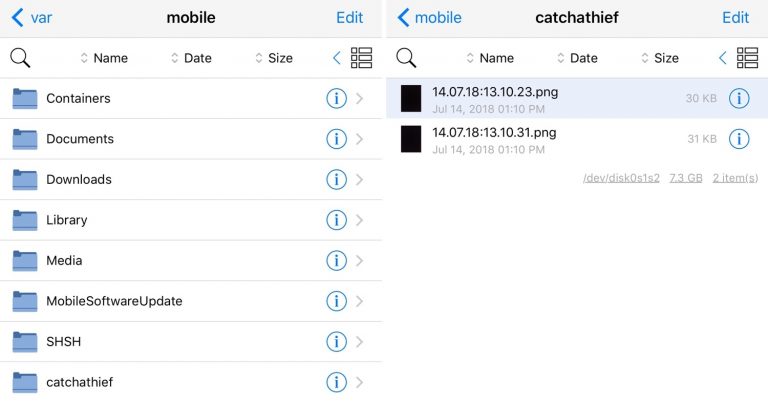Screen dimensions: 768x402
Task: Show info for 14.07.18:13.10.23.png
Action: [739, 98]
